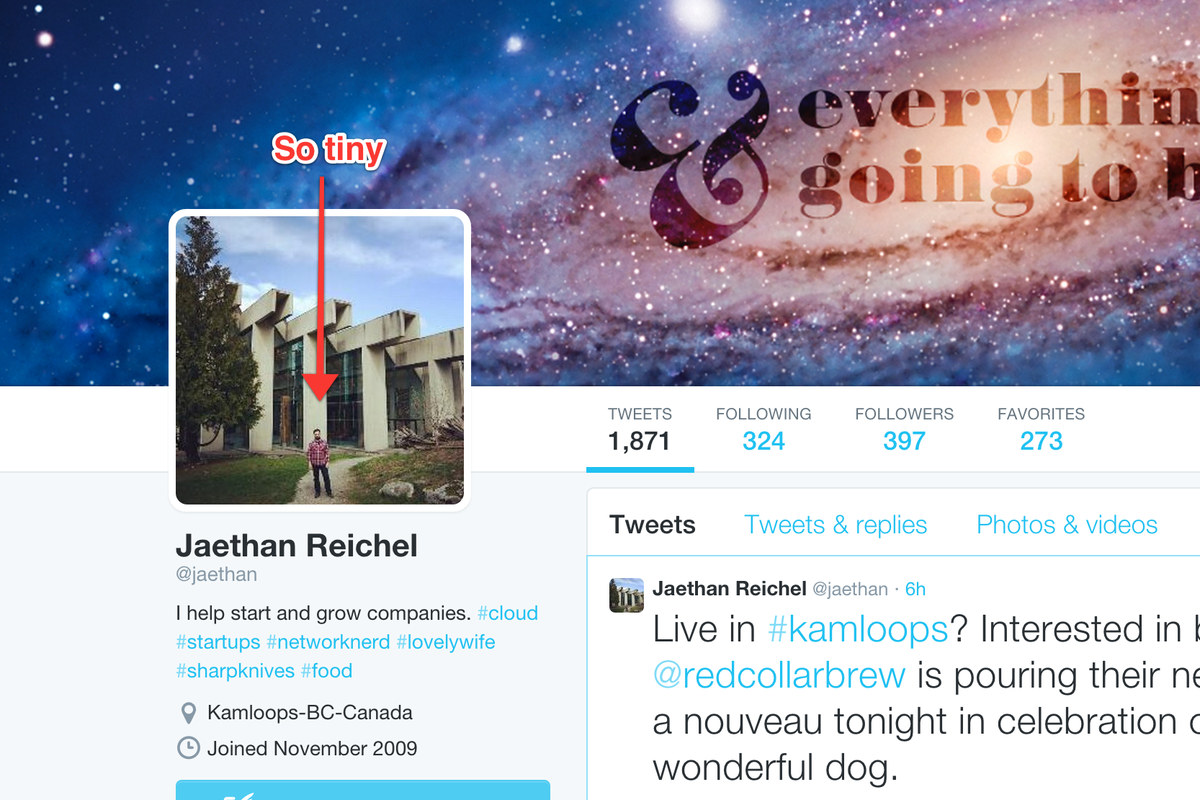This screenshot has height=800, width=1200.
Task: Click the #food hashtag in the bio
Action: 326,671
